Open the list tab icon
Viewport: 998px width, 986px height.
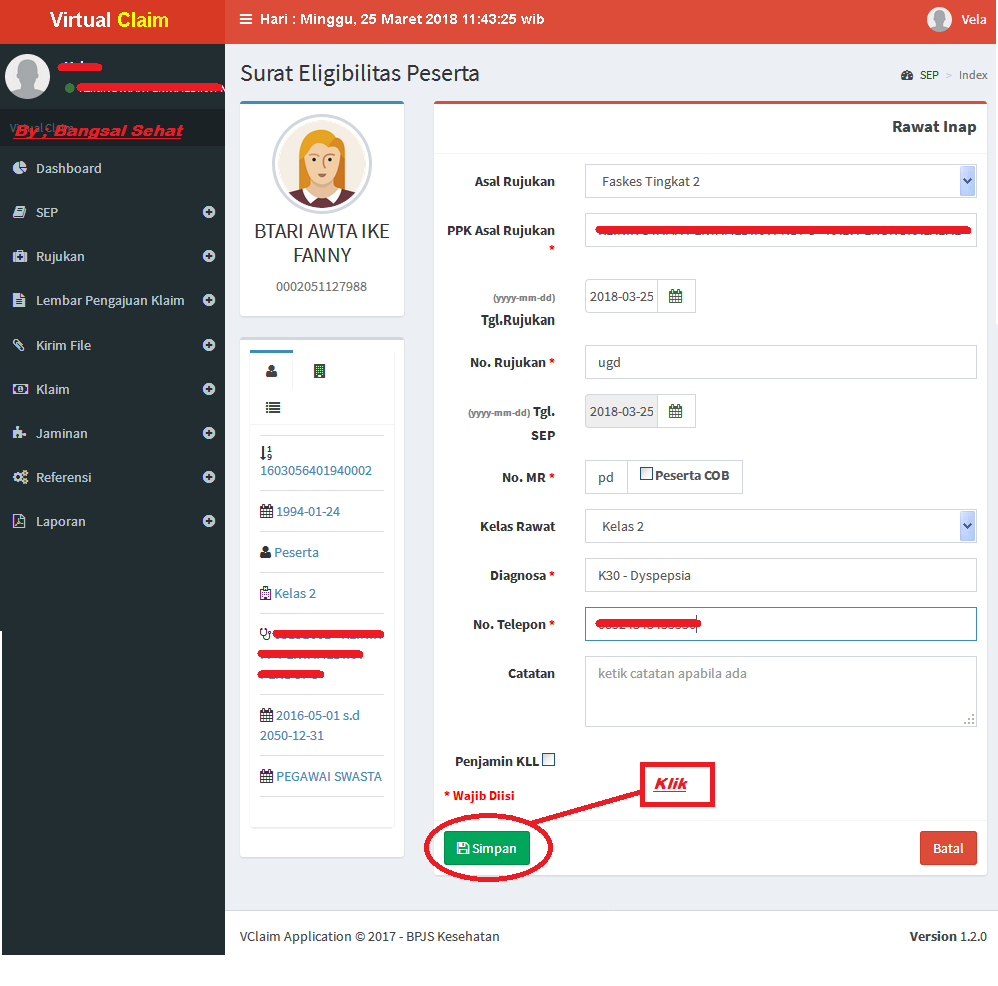point(273,407)
